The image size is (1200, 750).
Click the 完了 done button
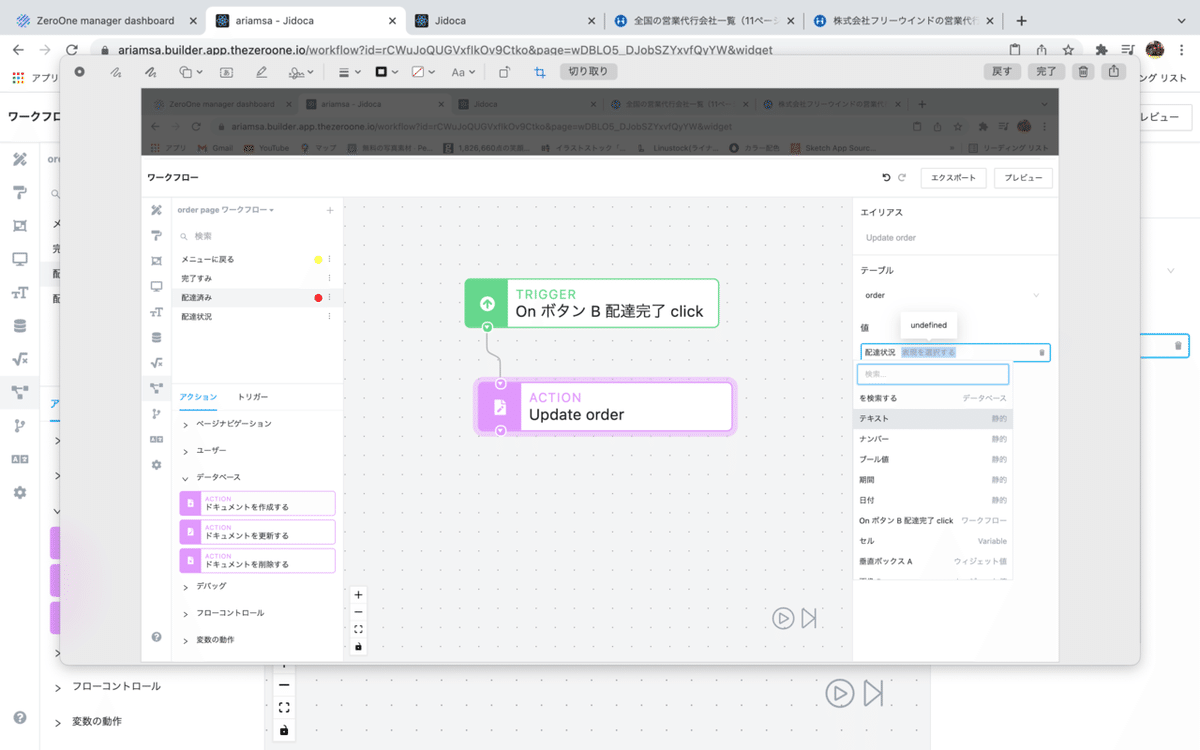(1046, 72)
